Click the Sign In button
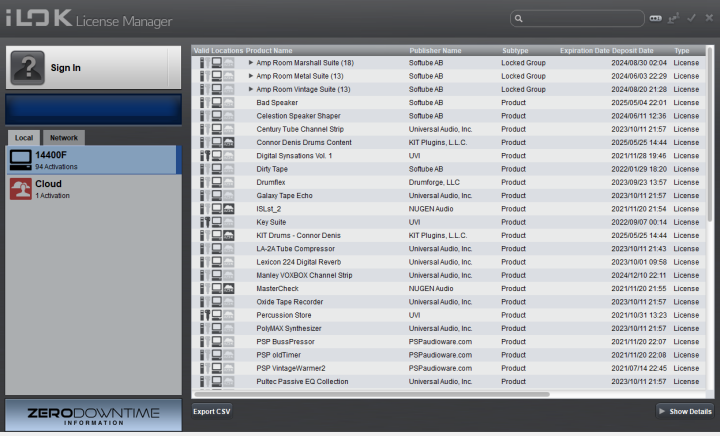The image size is (720, 436). point(93,67)
